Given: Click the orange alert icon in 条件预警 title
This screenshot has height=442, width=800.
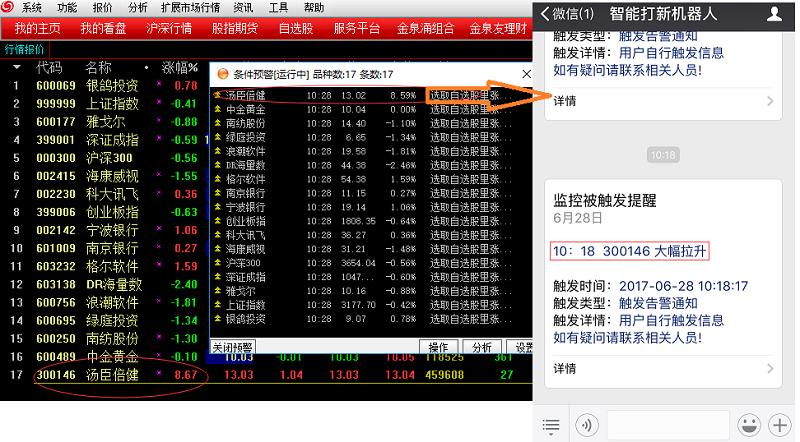Looking at the screenshot, I should [222, 75].
